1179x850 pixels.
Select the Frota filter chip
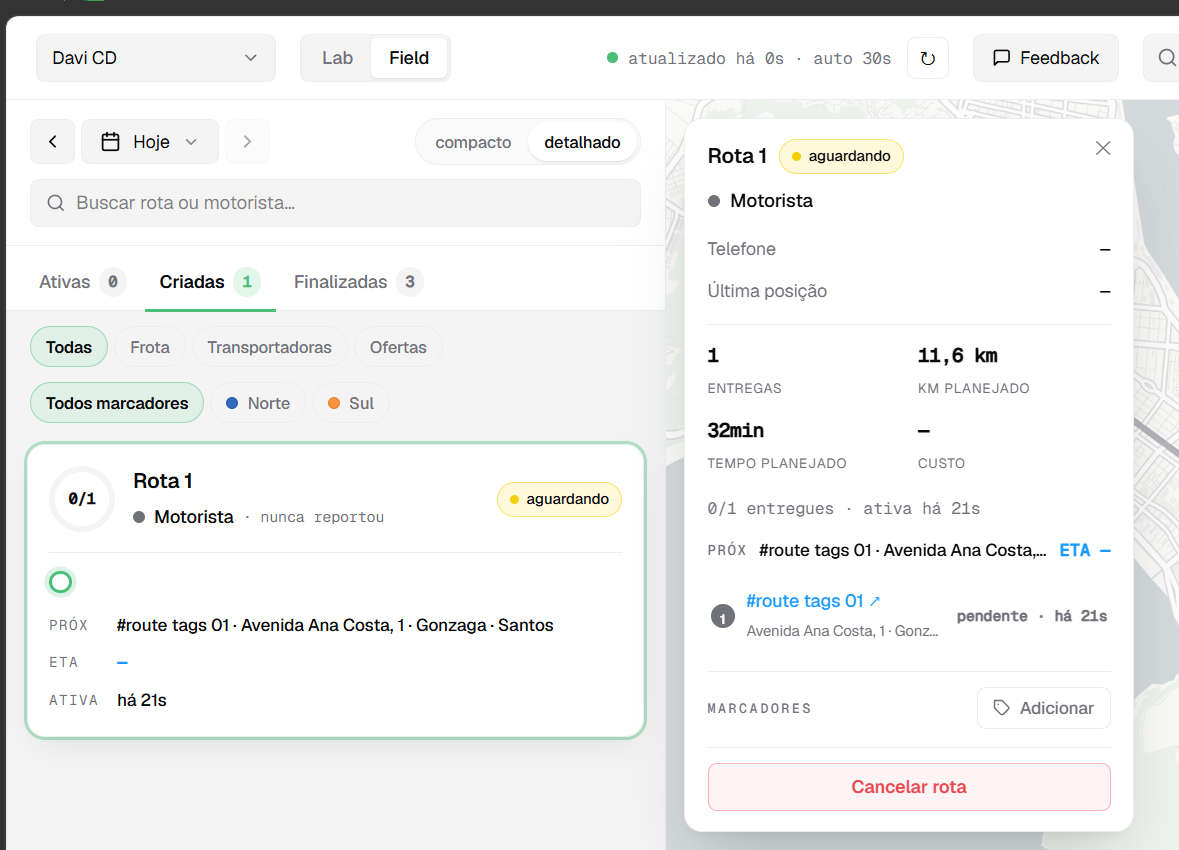click(x=150, y=347)
